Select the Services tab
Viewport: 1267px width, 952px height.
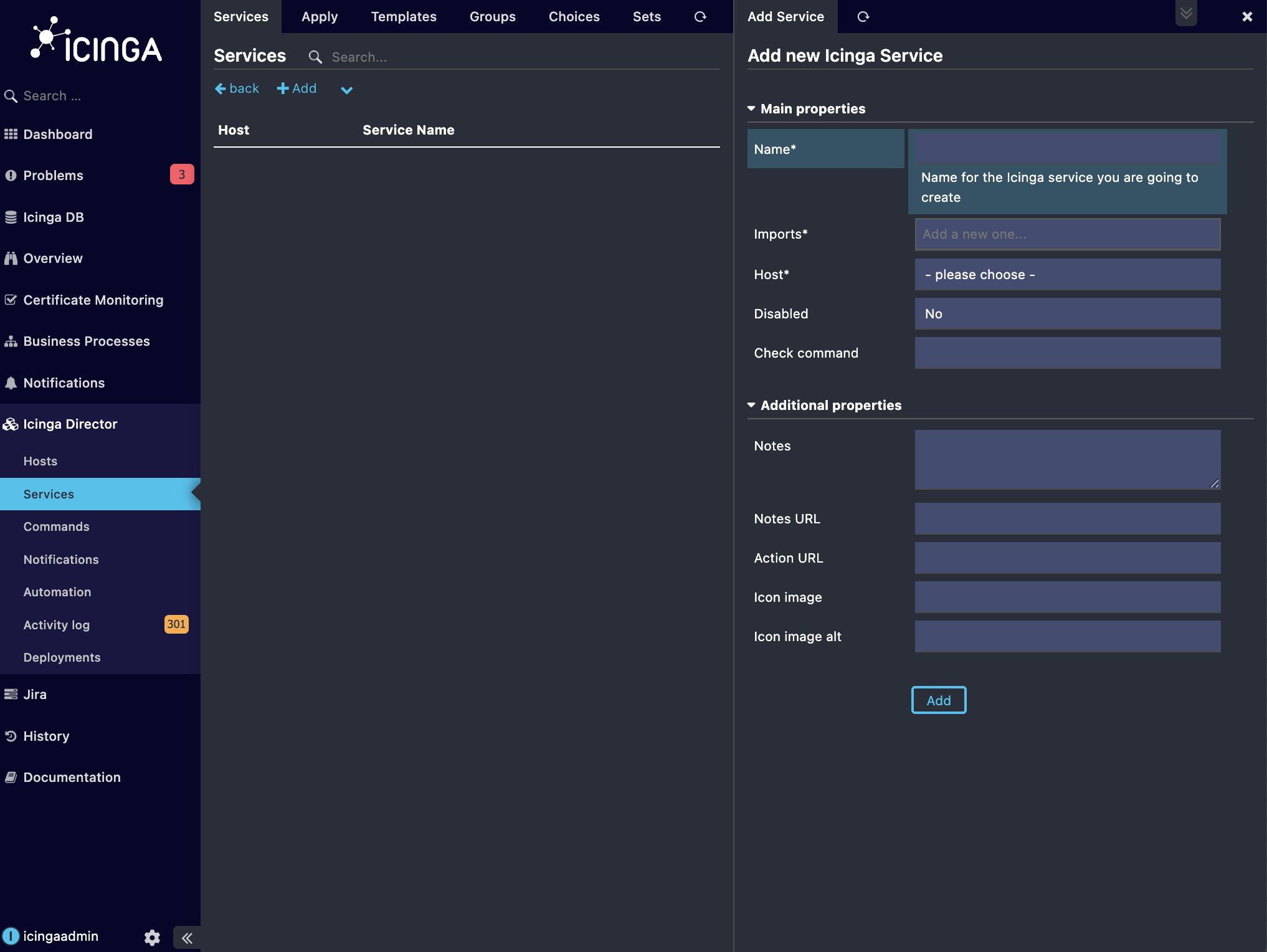click(x=241, y=17)
